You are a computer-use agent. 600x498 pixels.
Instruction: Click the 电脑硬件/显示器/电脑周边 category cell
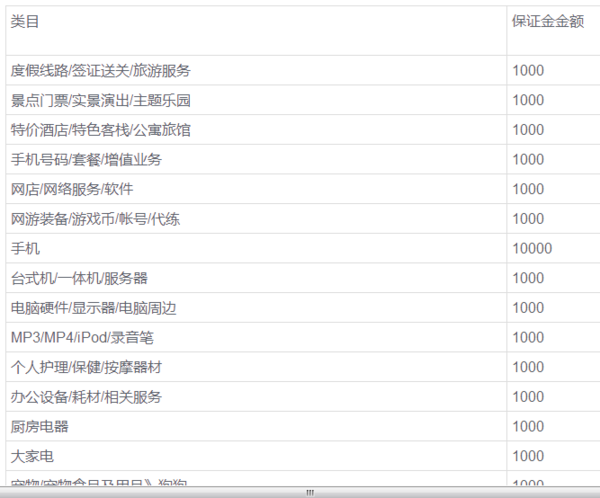(93, 308)
